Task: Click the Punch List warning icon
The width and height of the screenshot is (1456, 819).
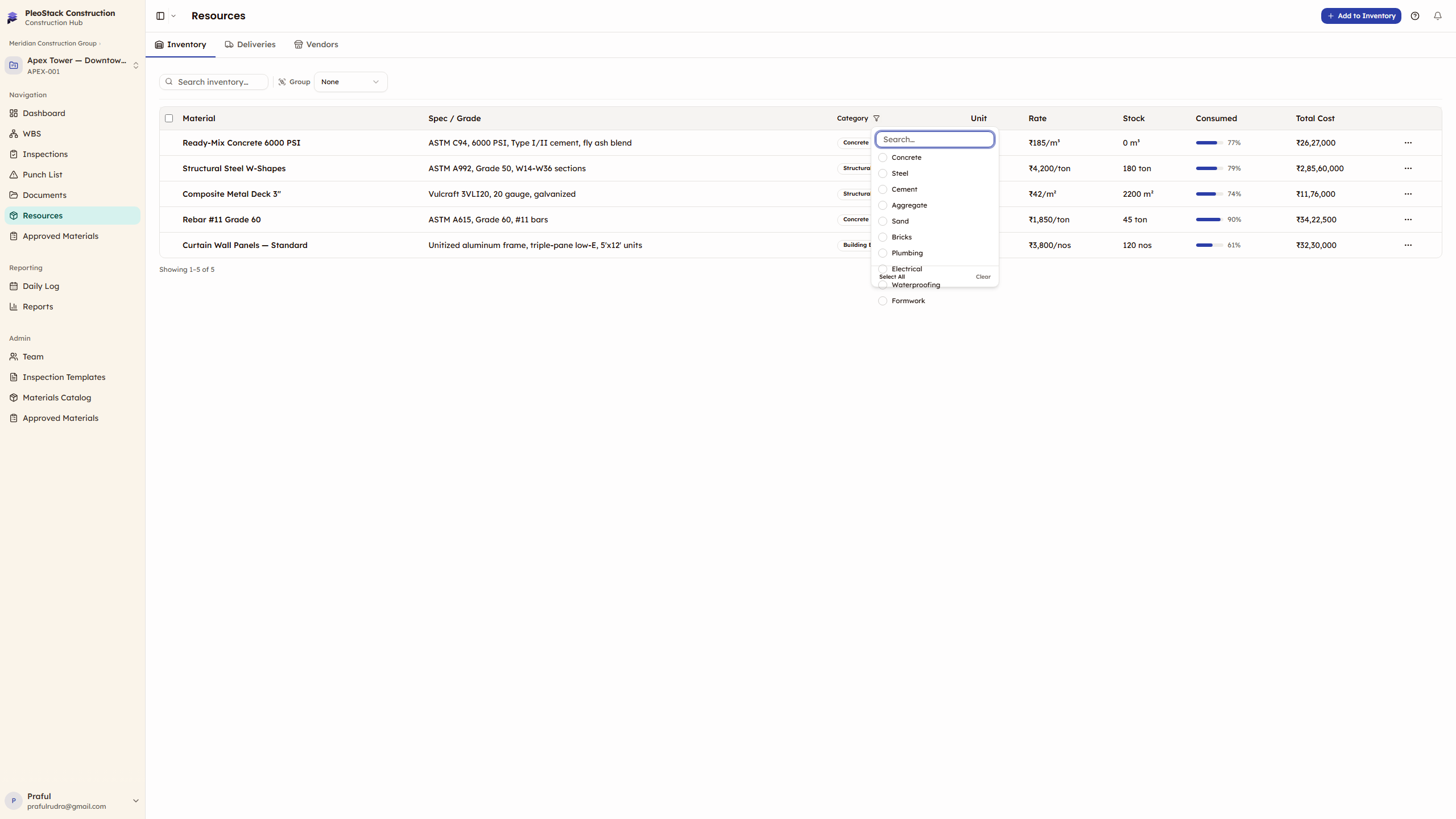Action: point(14,175)
